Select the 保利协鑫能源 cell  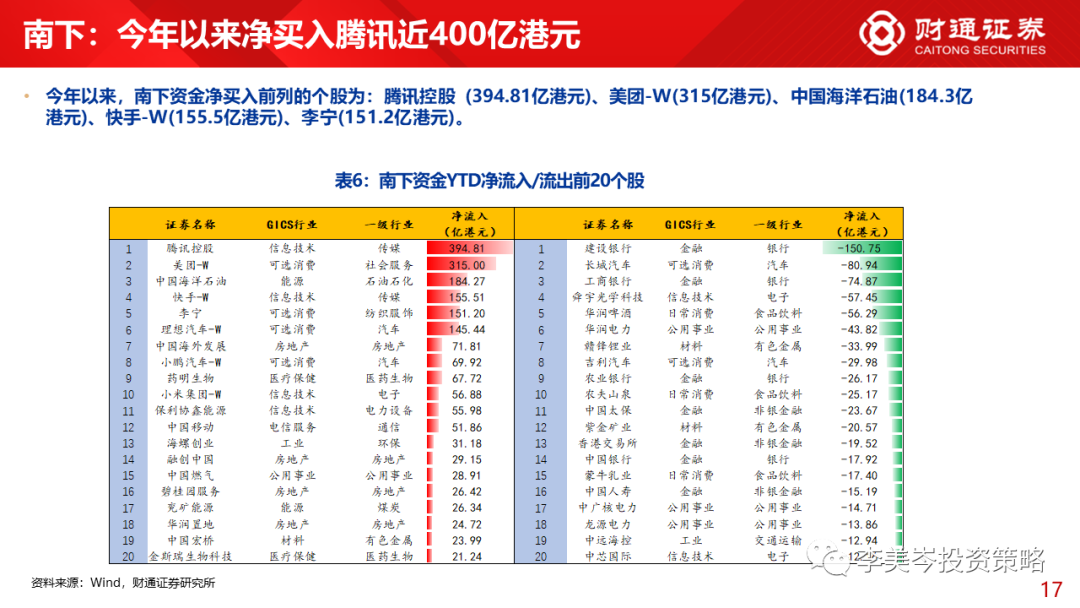coord(190,410)
